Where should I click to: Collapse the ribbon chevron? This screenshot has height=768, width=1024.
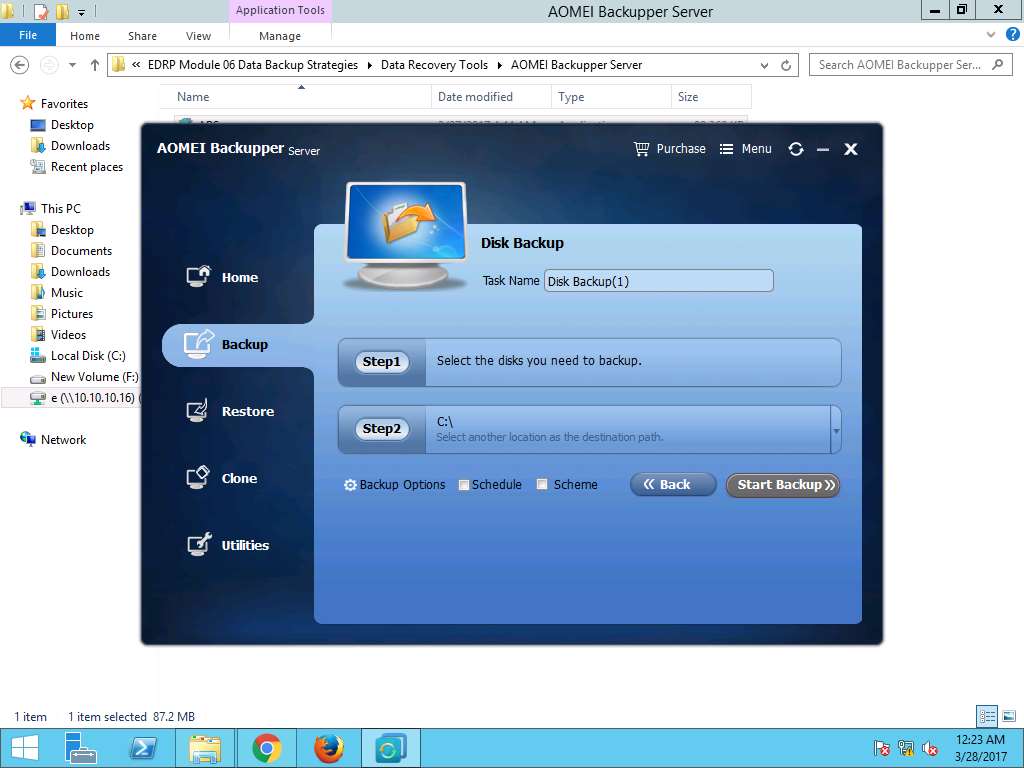[991, 35]
